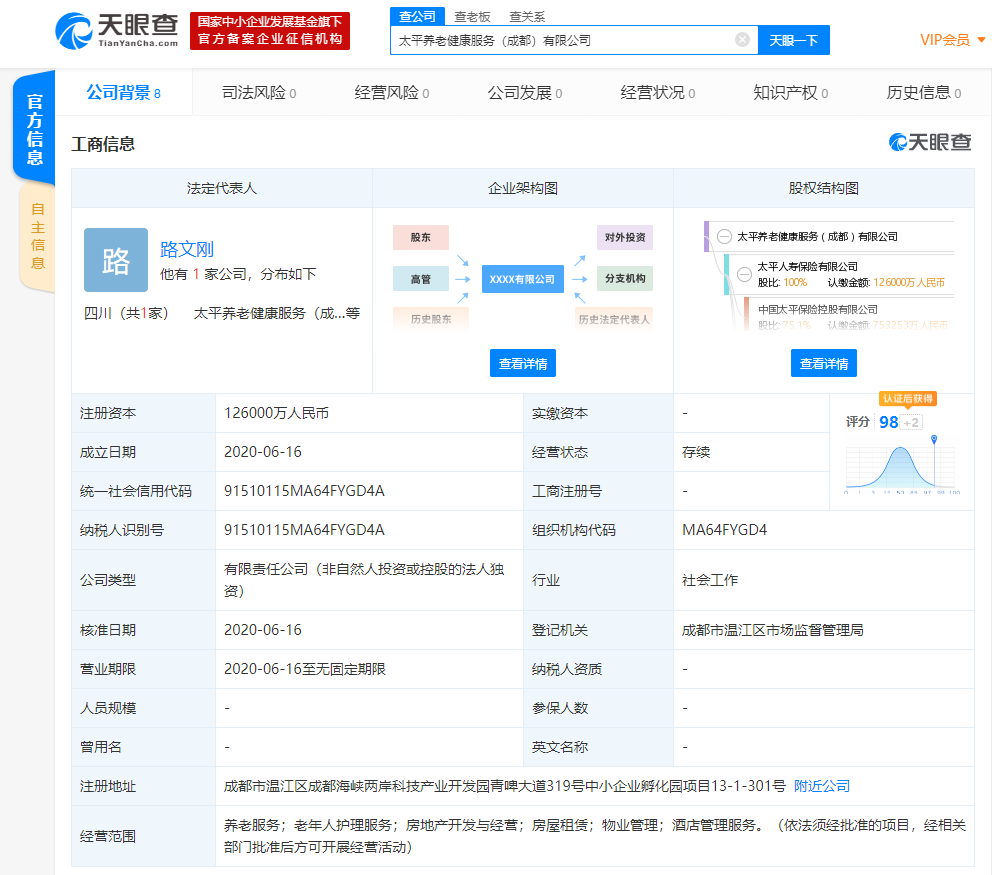
Task: Select the 高管 node in the architecture diagram
Action: click(x=421, y=278)
